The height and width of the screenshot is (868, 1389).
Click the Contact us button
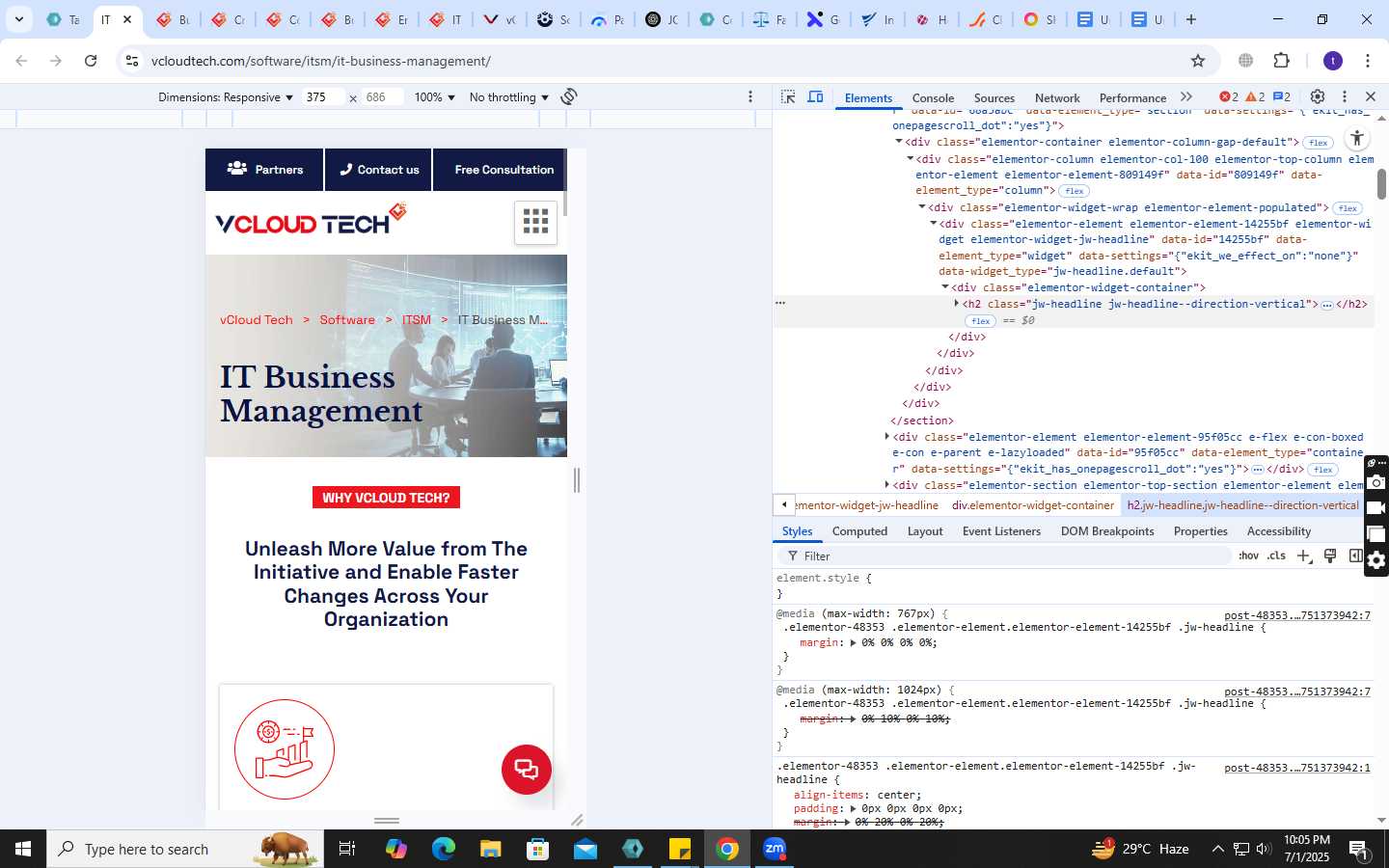tap(379, 170)
